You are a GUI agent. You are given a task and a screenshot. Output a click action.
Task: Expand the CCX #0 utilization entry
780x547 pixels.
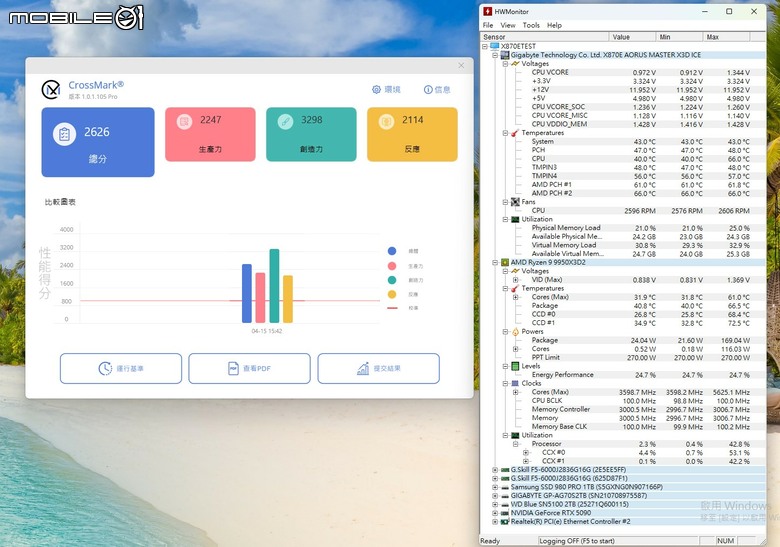pyautogui.click(x=526, y=453)
